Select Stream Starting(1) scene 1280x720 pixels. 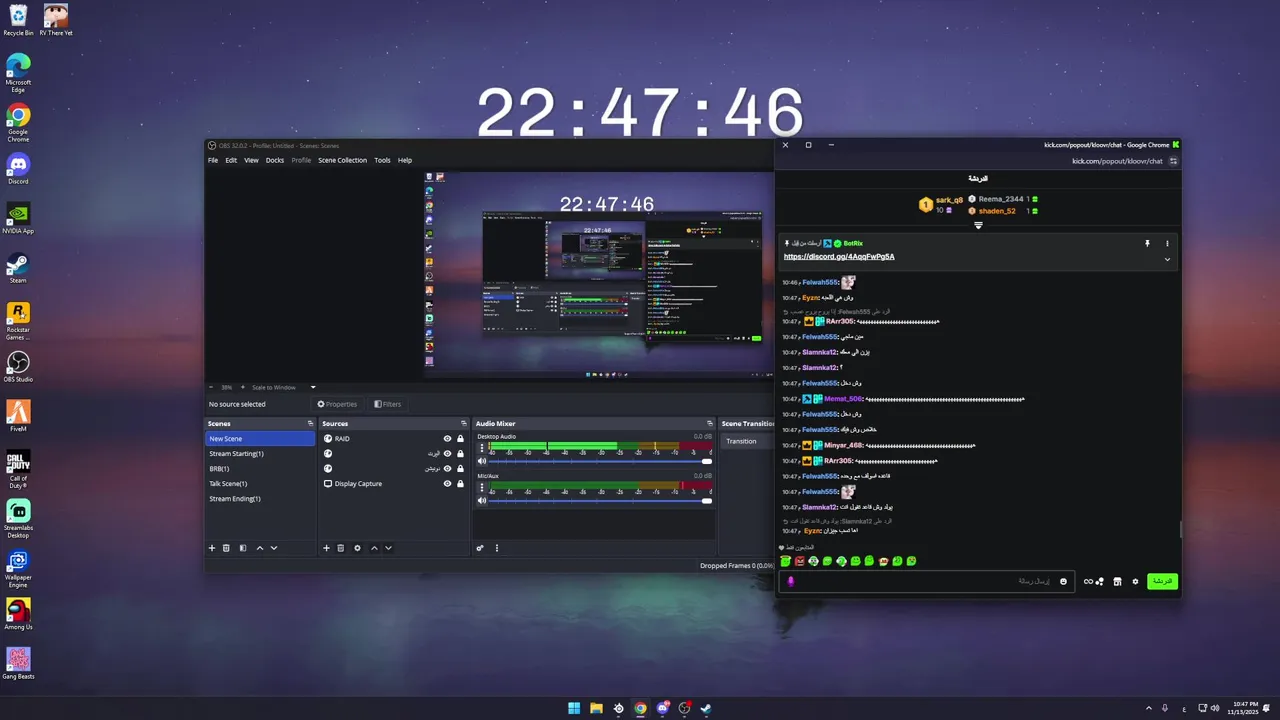click(x=260, y=454)
